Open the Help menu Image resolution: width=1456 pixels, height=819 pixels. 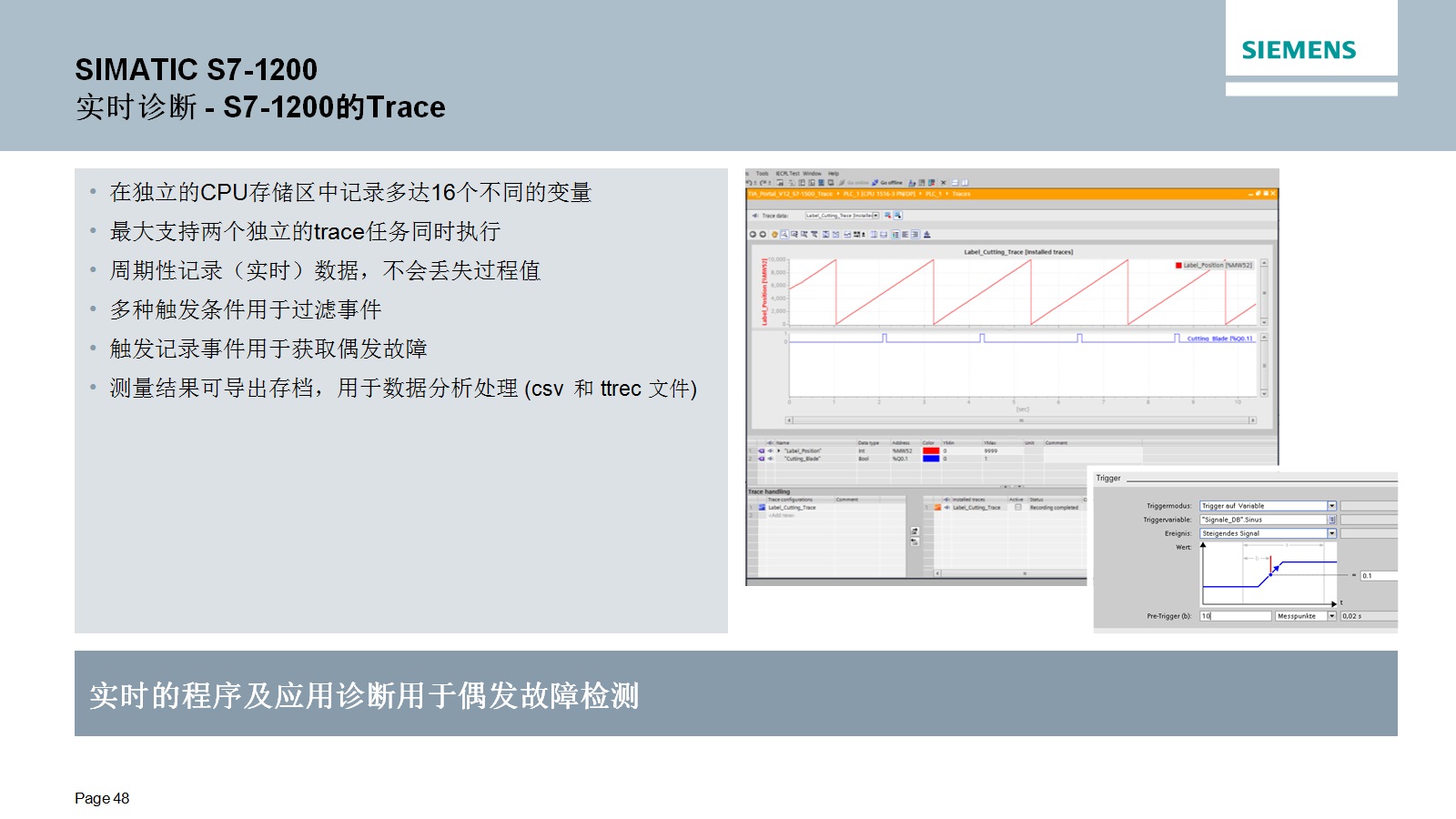tap(834, 173)
